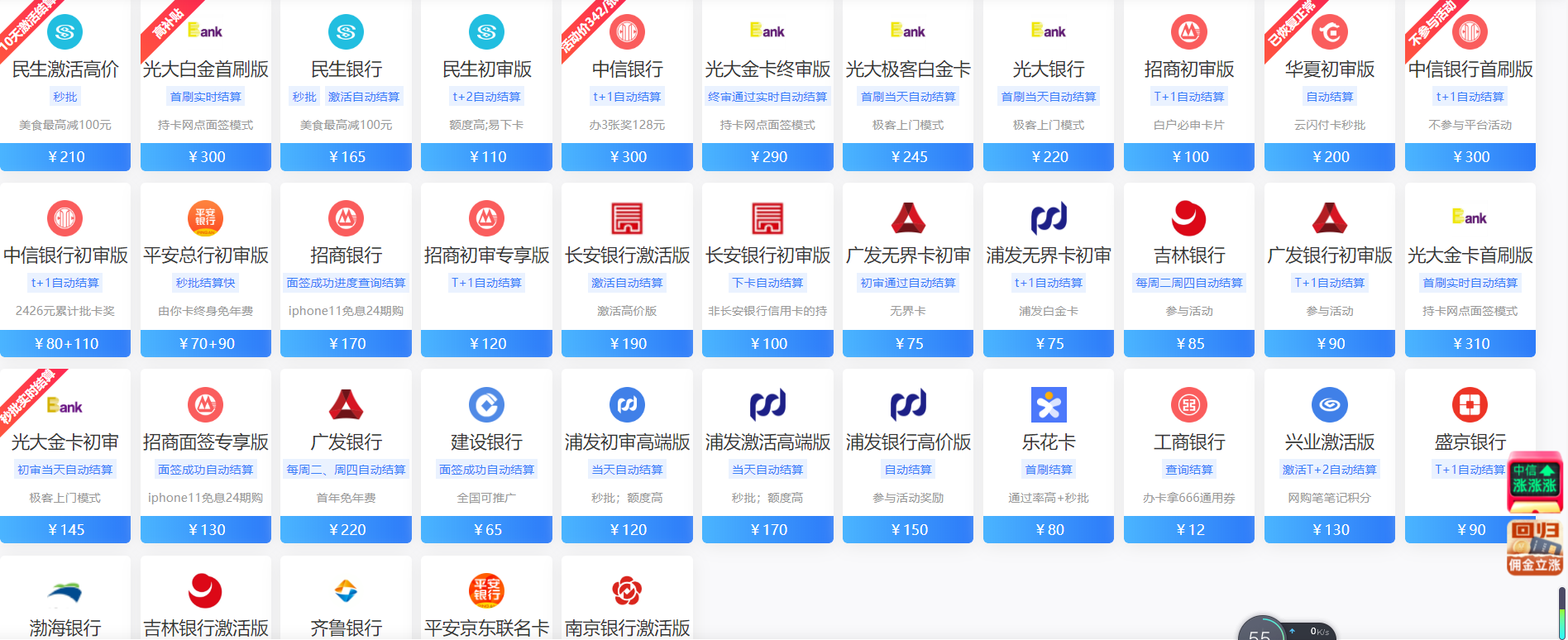This screenshot has height=640, width=1568.
Task: Click the 中信银行 red logo in the top row
Action: (x=627, y=32)
